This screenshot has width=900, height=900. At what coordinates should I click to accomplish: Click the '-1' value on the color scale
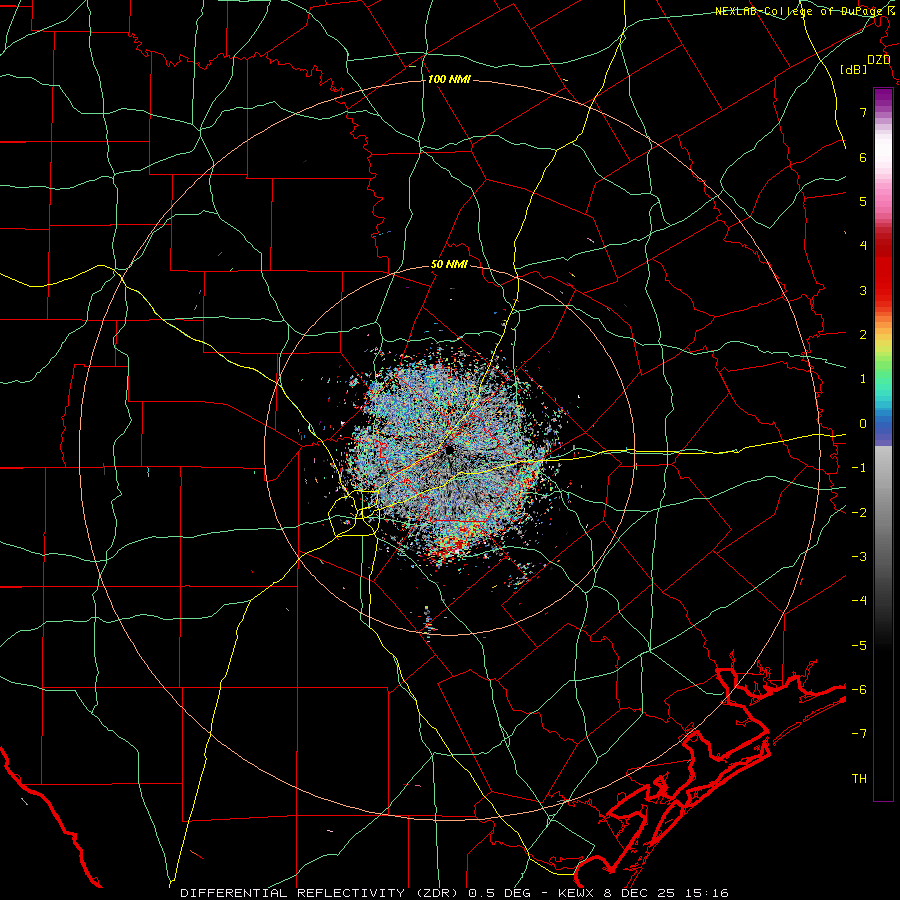pyautogui.click(x=859, y=468)
